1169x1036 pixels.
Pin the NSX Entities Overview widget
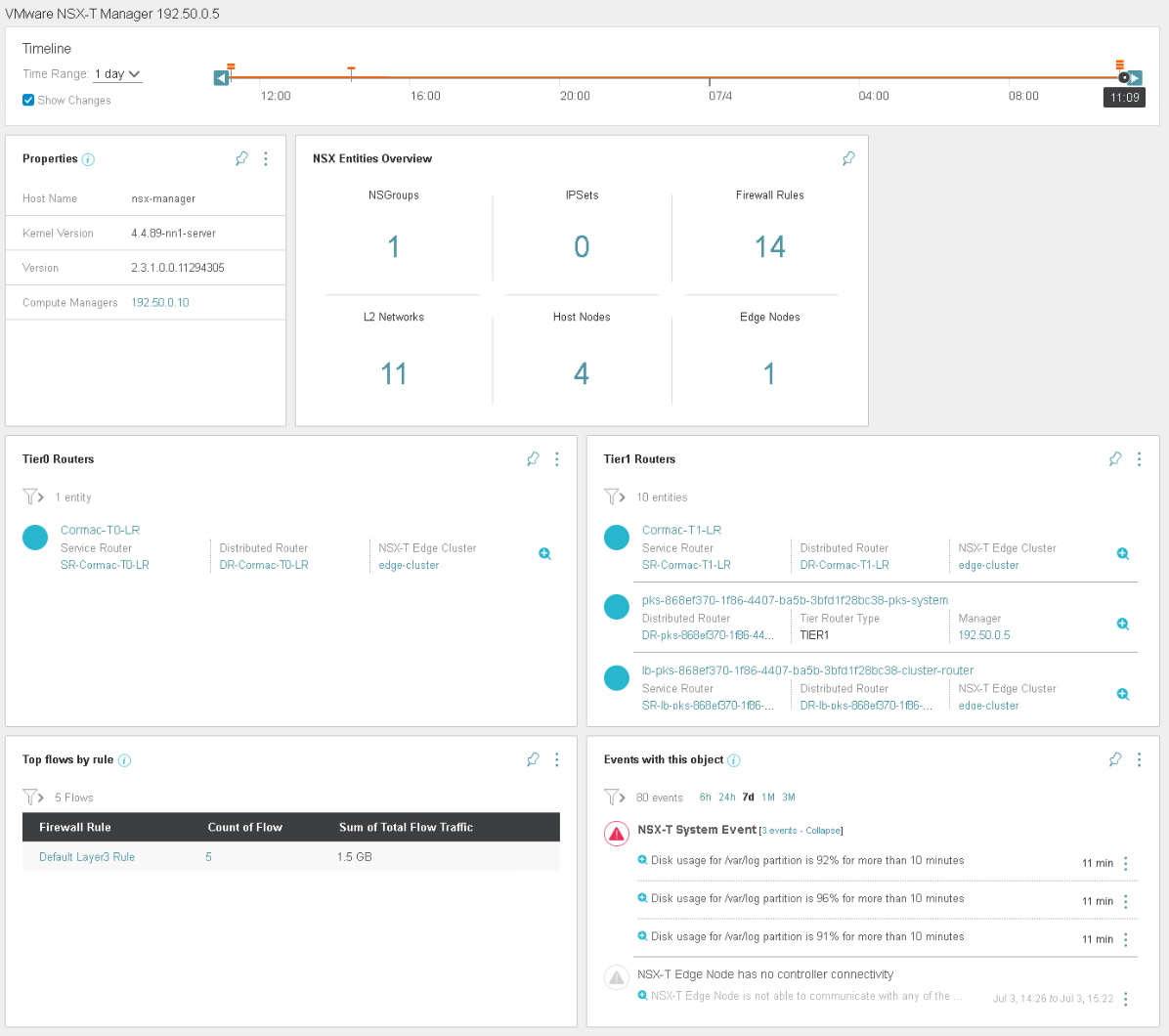click(x=848, y=158)
